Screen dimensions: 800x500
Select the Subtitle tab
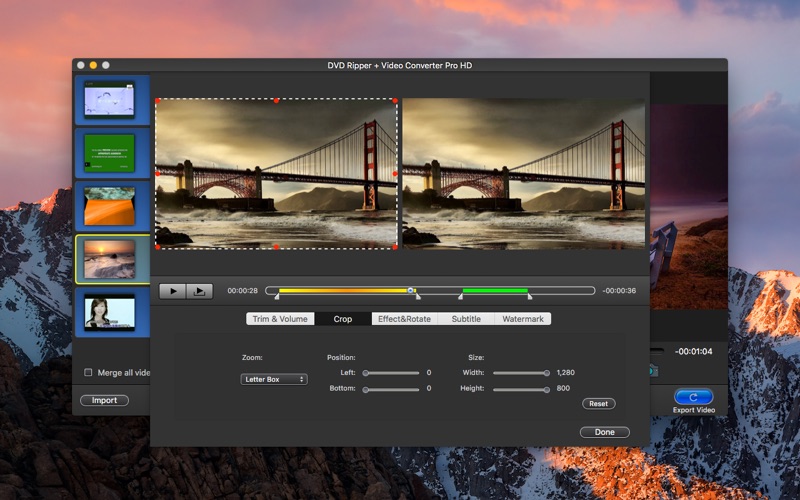tap(466, 319)
